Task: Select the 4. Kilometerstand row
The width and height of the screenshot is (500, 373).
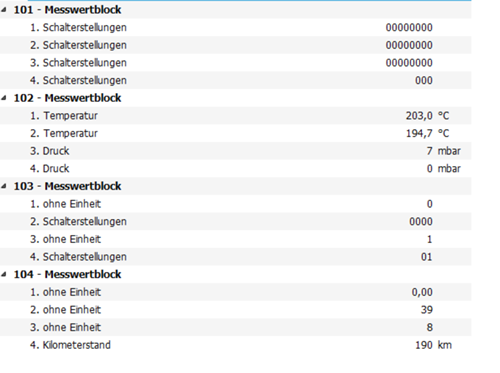Action: (x=236, y=345)
